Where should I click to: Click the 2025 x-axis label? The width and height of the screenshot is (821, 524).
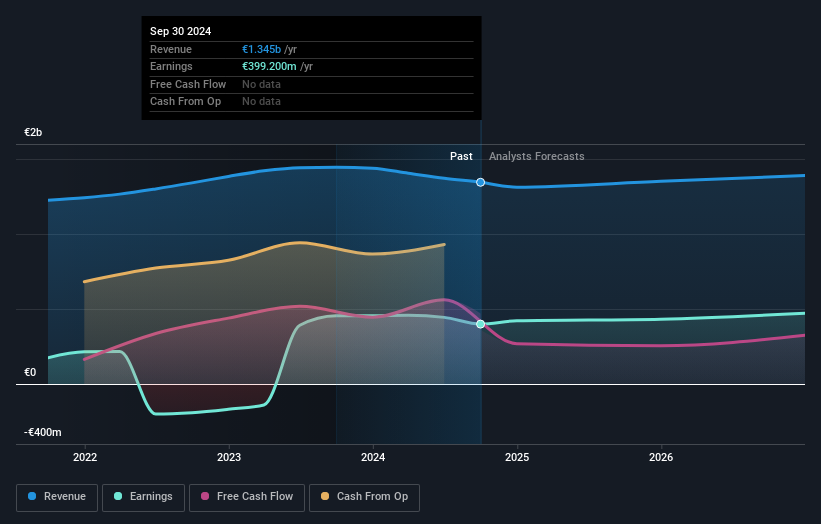pos(517,457)
